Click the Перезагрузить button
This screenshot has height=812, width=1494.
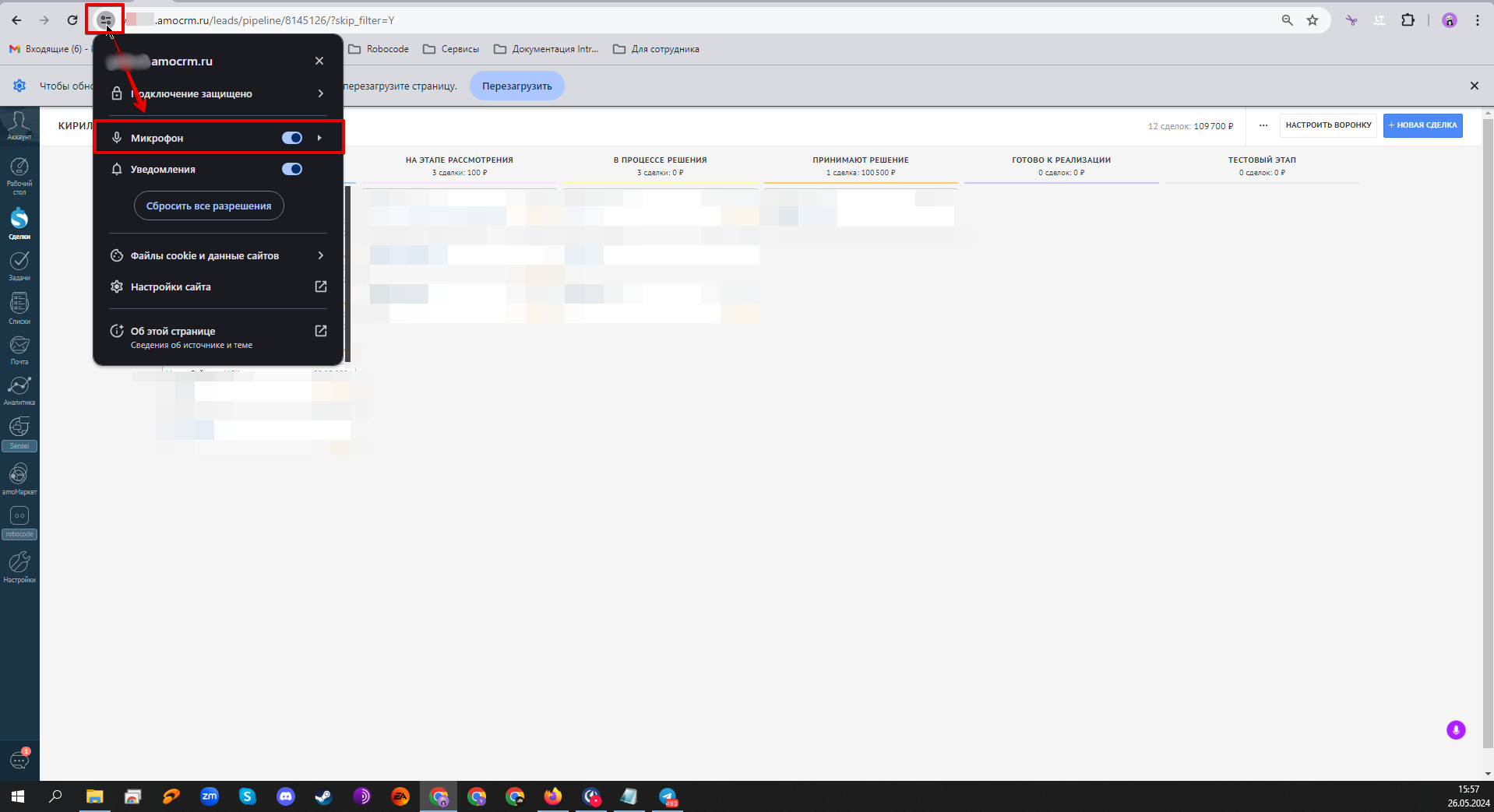(x=517, y=86)
